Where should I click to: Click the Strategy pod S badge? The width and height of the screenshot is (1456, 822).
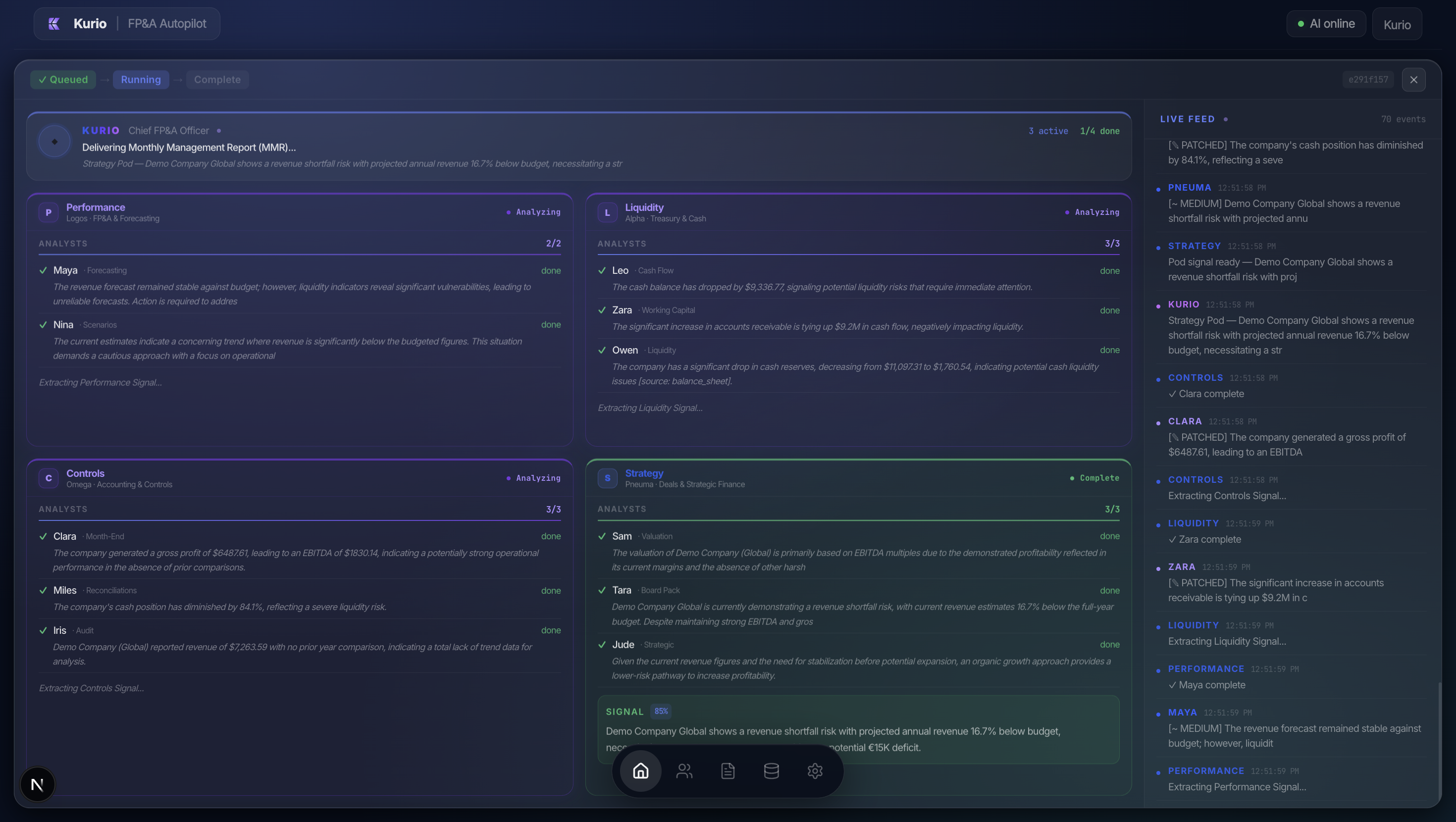click(607, 478)
